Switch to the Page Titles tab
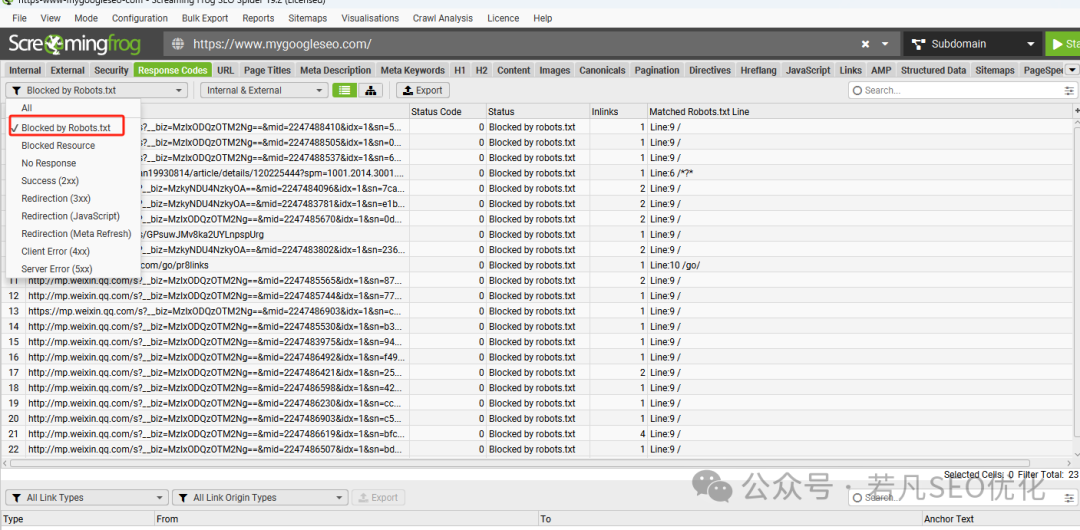Viewport: 1080px width, 530px height. 267,70
